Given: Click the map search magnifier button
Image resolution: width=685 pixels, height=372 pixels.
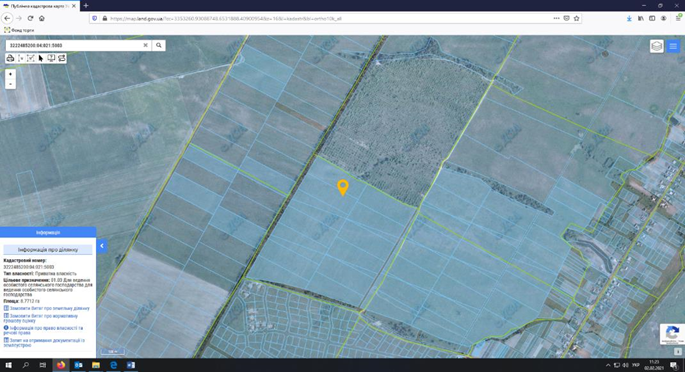Looking at the screenshot, I should [159, 45].
